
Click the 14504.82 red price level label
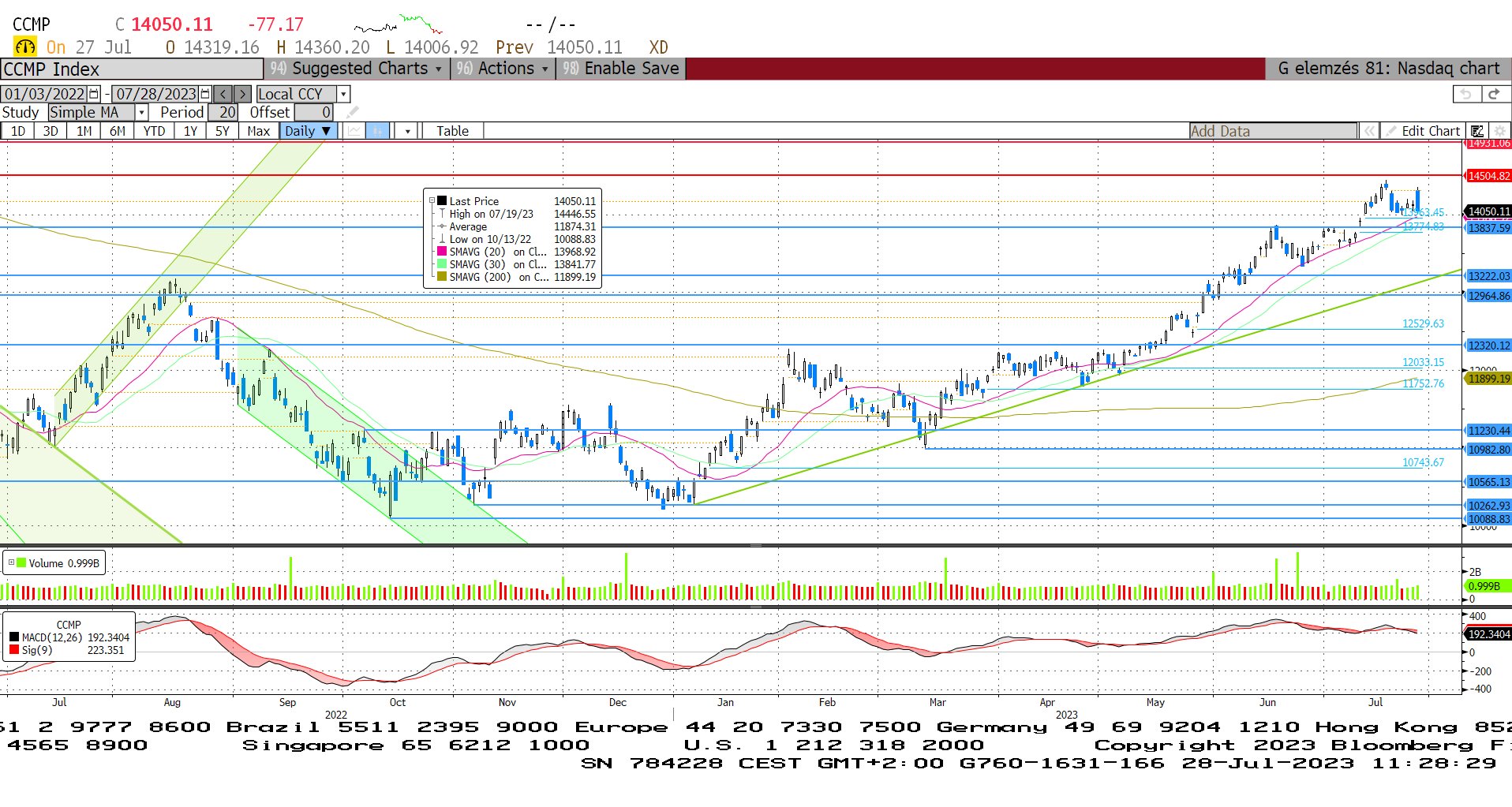point(1488,176)
